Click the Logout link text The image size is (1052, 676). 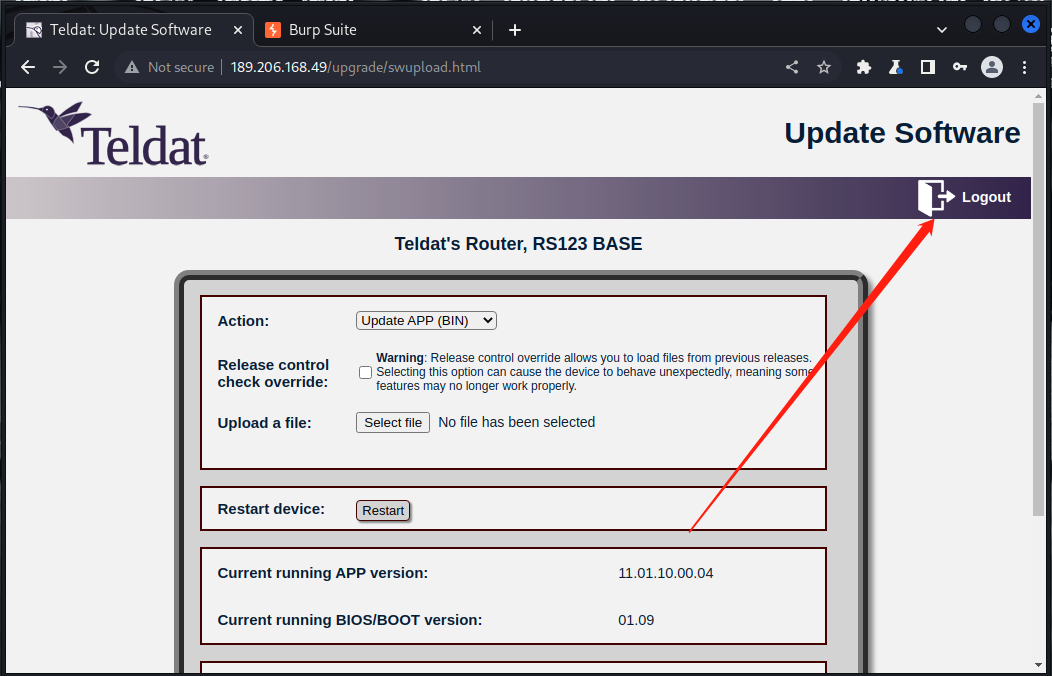(986, 197)
